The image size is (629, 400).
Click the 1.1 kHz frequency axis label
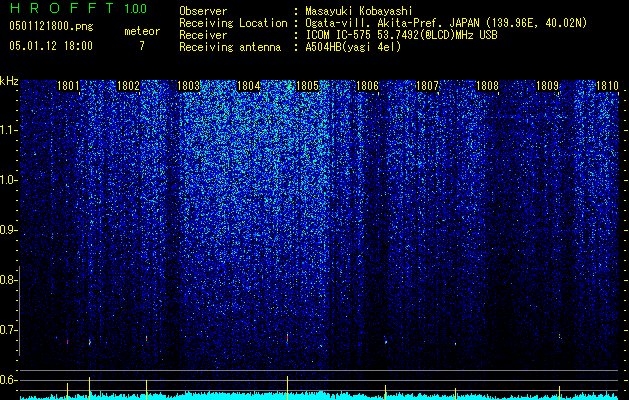click(x=8, y=130)
